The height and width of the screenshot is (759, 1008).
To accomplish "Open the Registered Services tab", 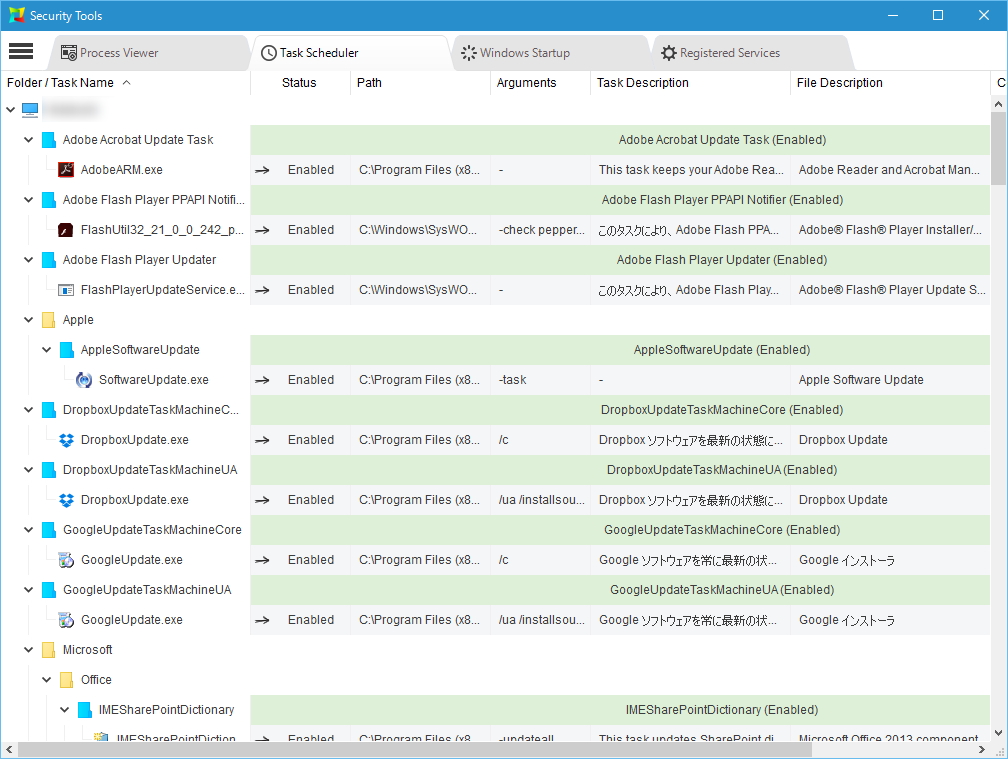I will 751,53.
